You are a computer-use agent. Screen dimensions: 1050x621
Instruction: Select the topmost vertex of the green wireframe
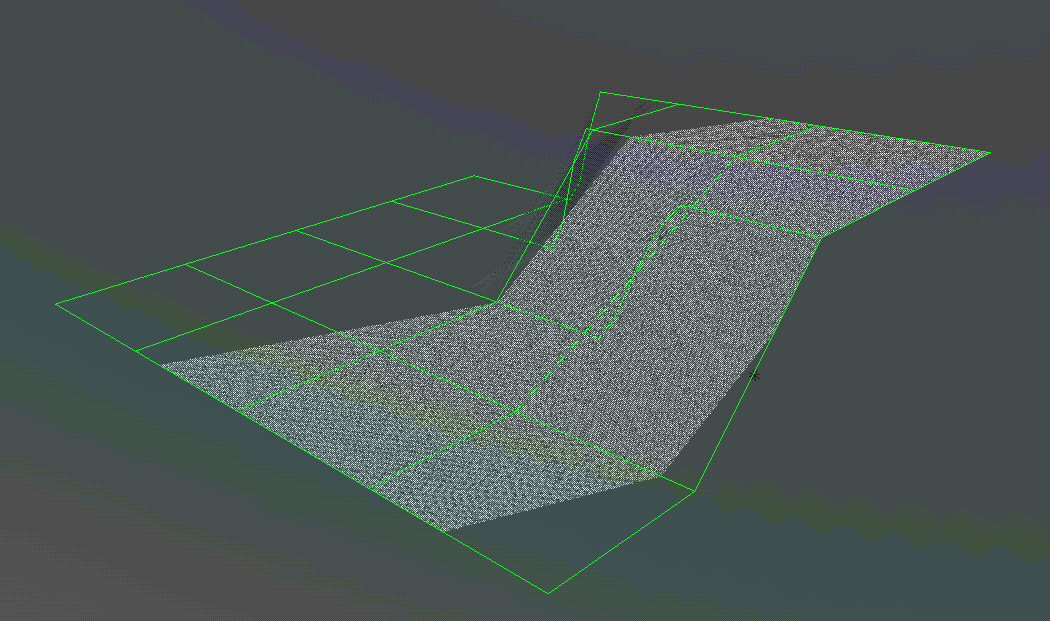click(x=600, y=93)
